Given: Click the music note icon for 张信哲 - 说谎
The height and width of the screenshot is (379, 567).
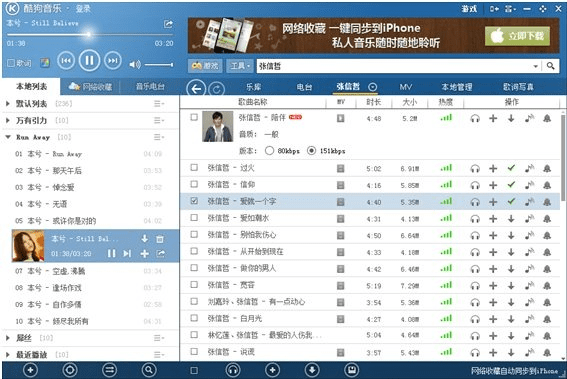Looking at the screenshot, I should [x=529, y=352].
